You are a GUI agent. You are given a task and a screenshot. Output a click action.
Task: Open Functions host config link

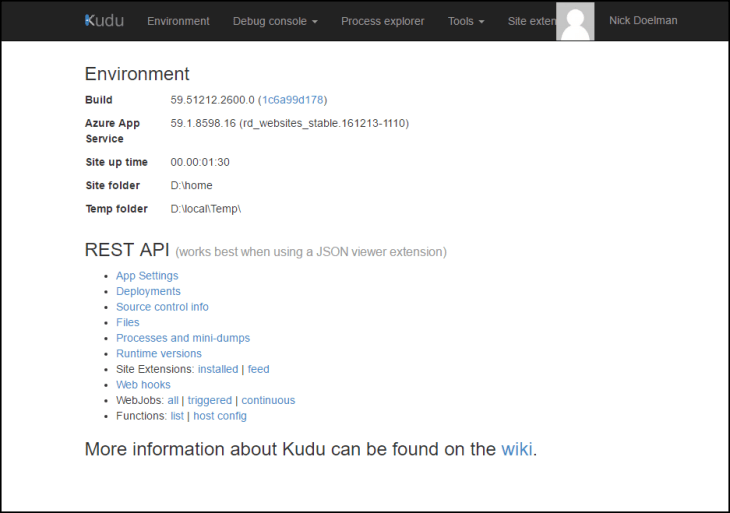220,416
